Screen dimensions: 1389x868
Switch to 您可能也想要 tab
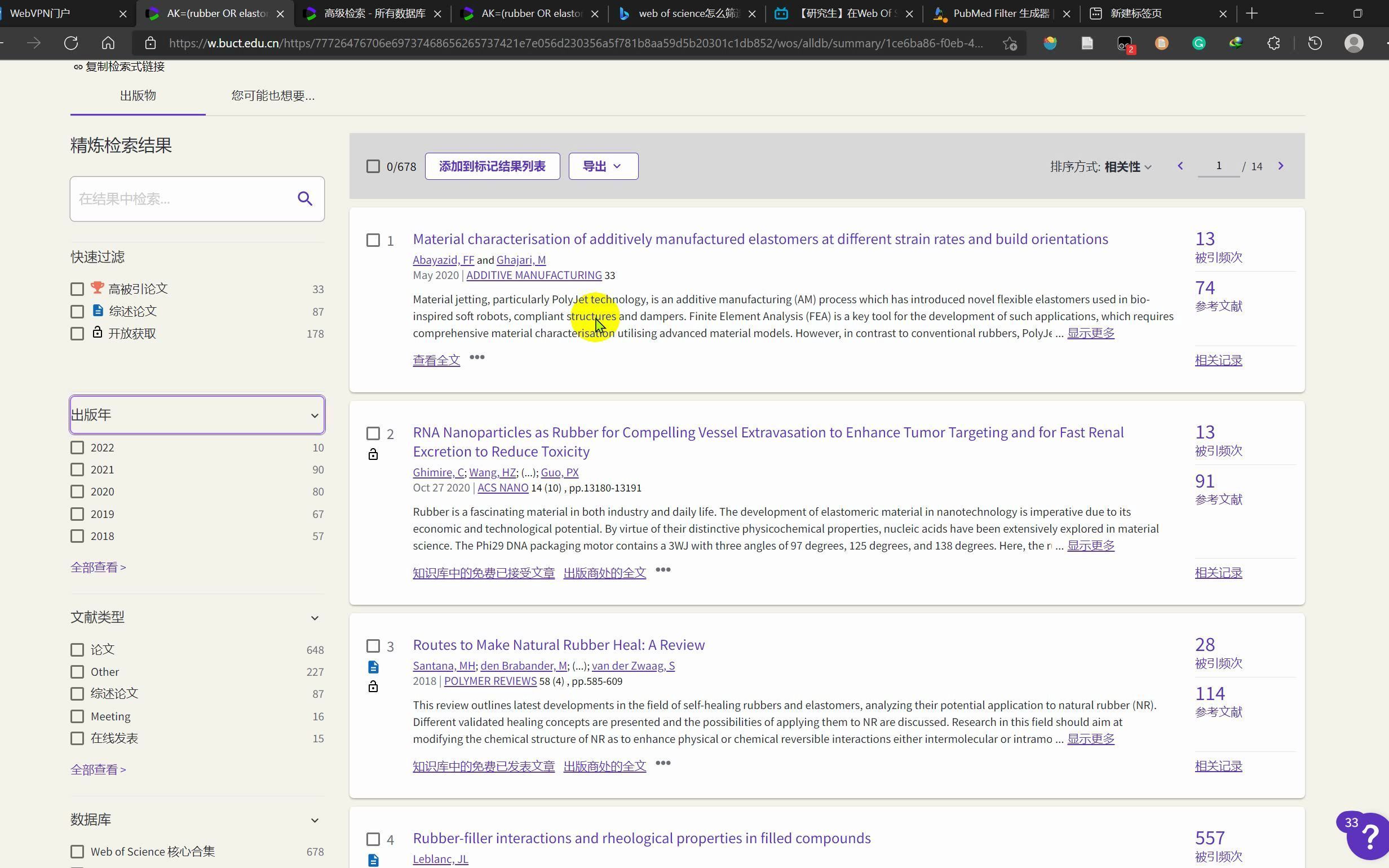coord(273,96)
